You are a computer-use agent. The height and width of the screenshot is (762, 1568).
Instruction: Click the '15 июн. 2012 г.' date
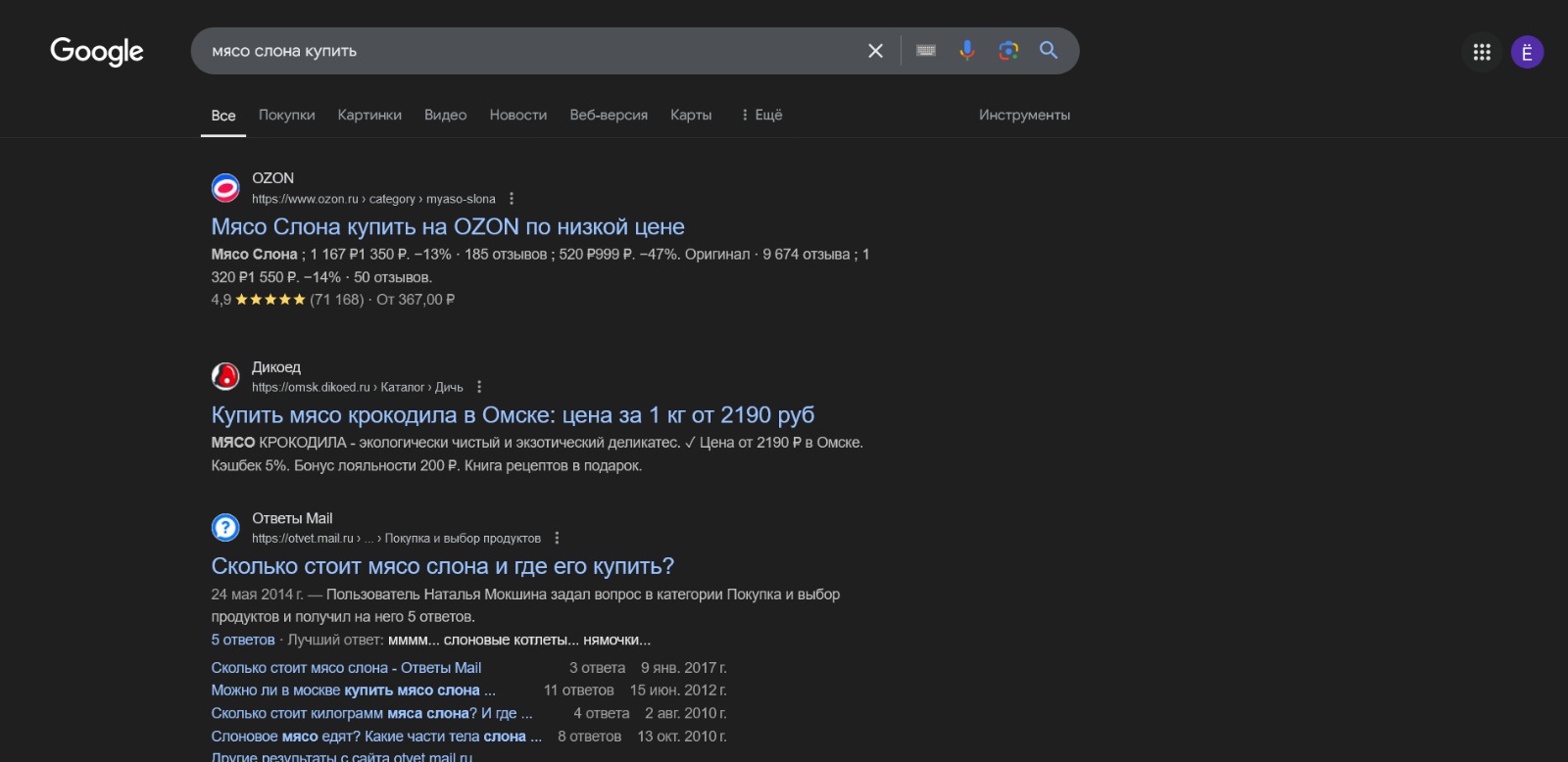[678, 691]
